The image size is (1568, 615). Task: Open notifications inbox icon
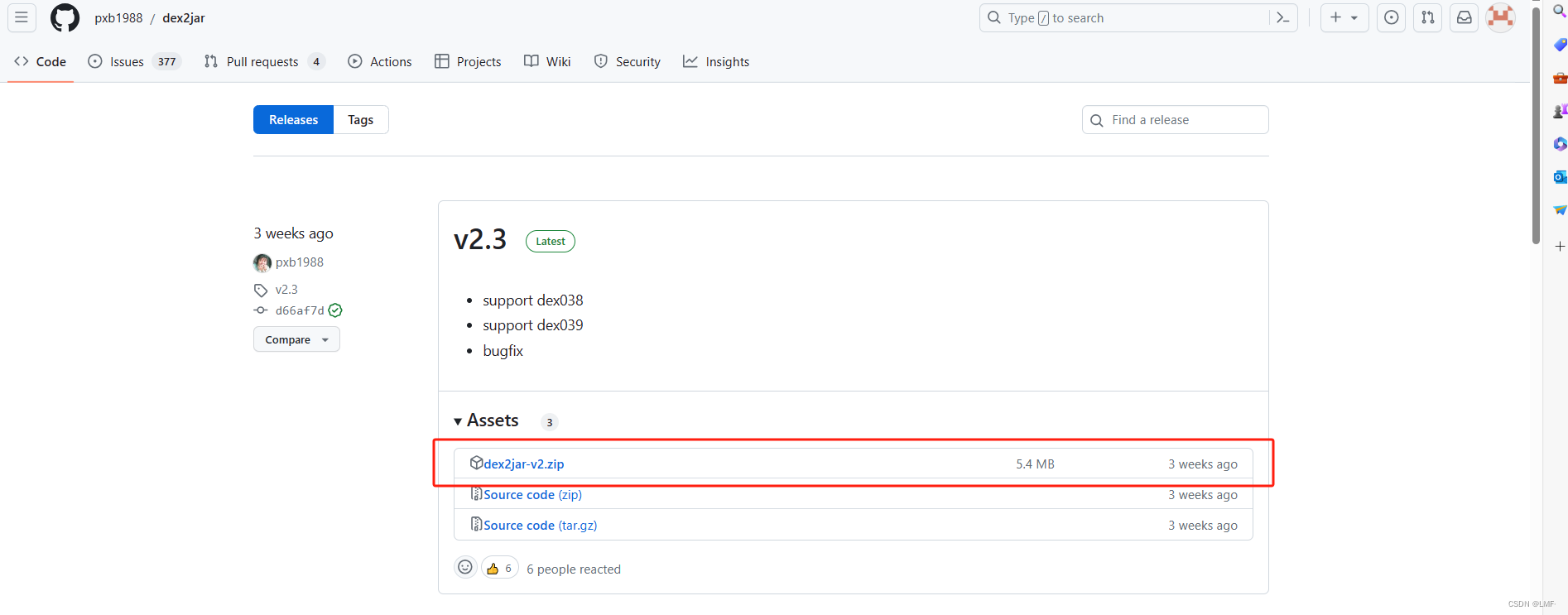click(x=1465, y=17)
